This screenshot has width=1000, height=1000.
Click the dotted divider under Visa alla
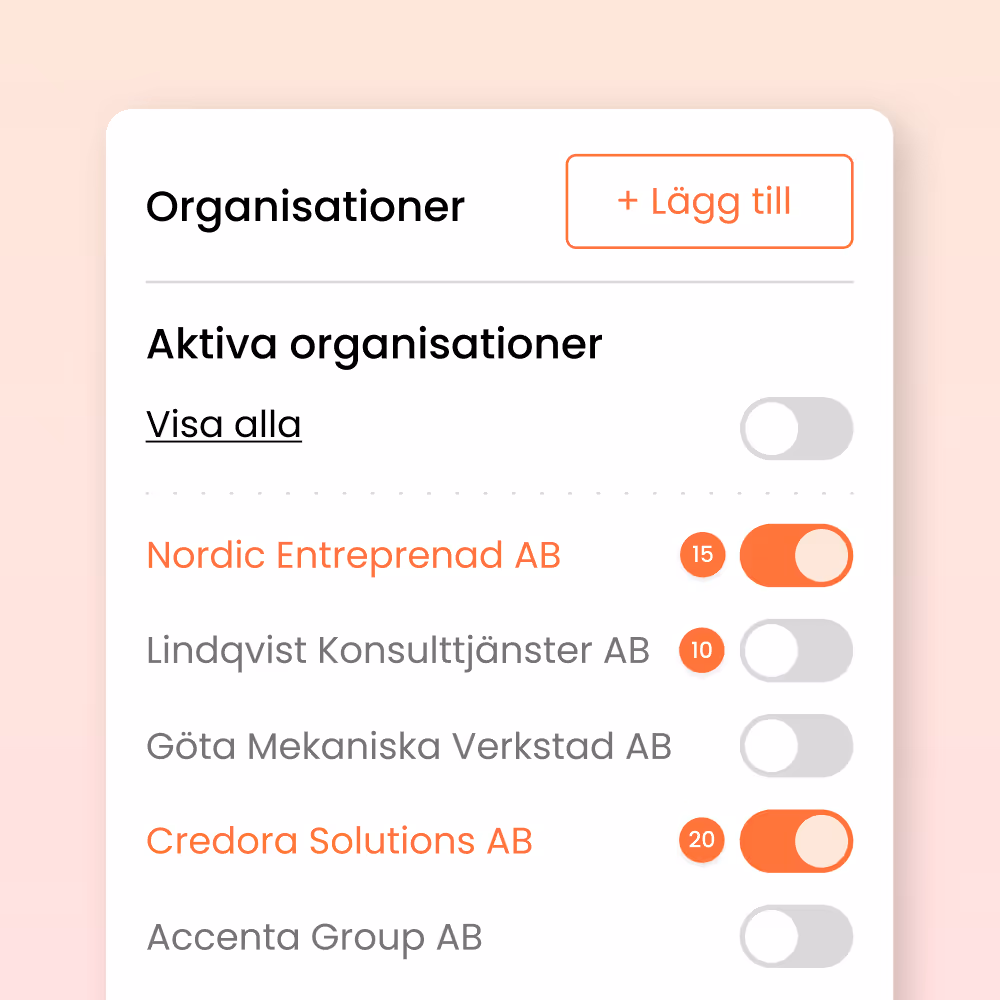[500, 491]
